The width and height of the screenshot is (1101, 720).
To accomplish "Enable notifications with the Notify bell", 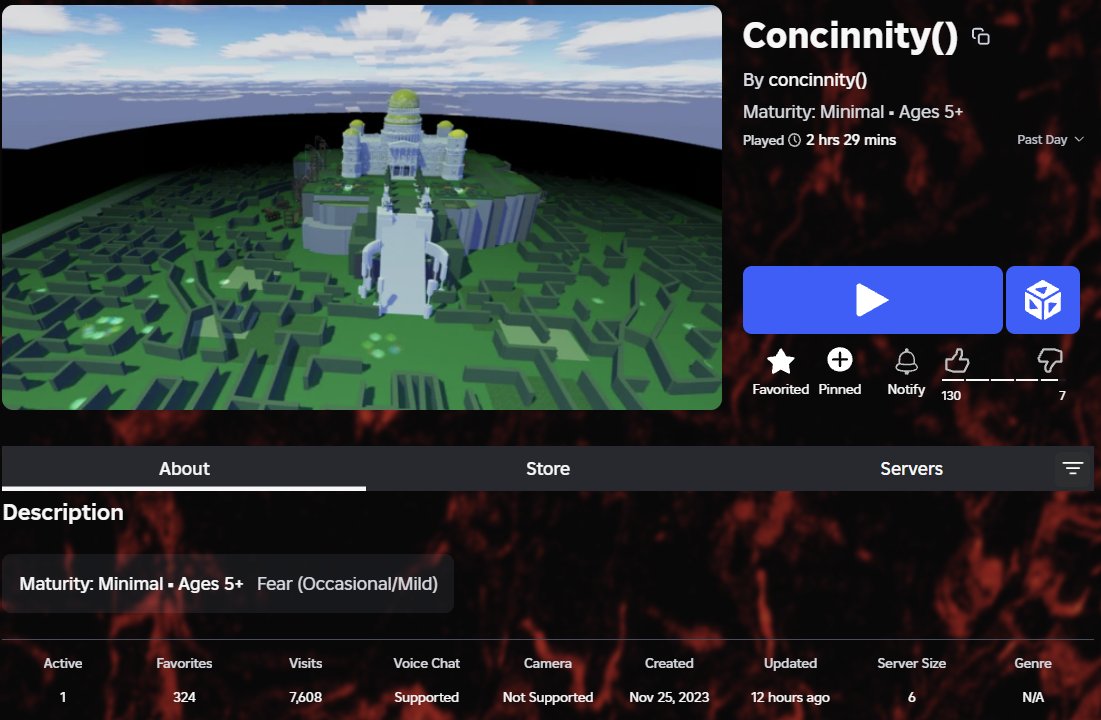I will (906, 361).
